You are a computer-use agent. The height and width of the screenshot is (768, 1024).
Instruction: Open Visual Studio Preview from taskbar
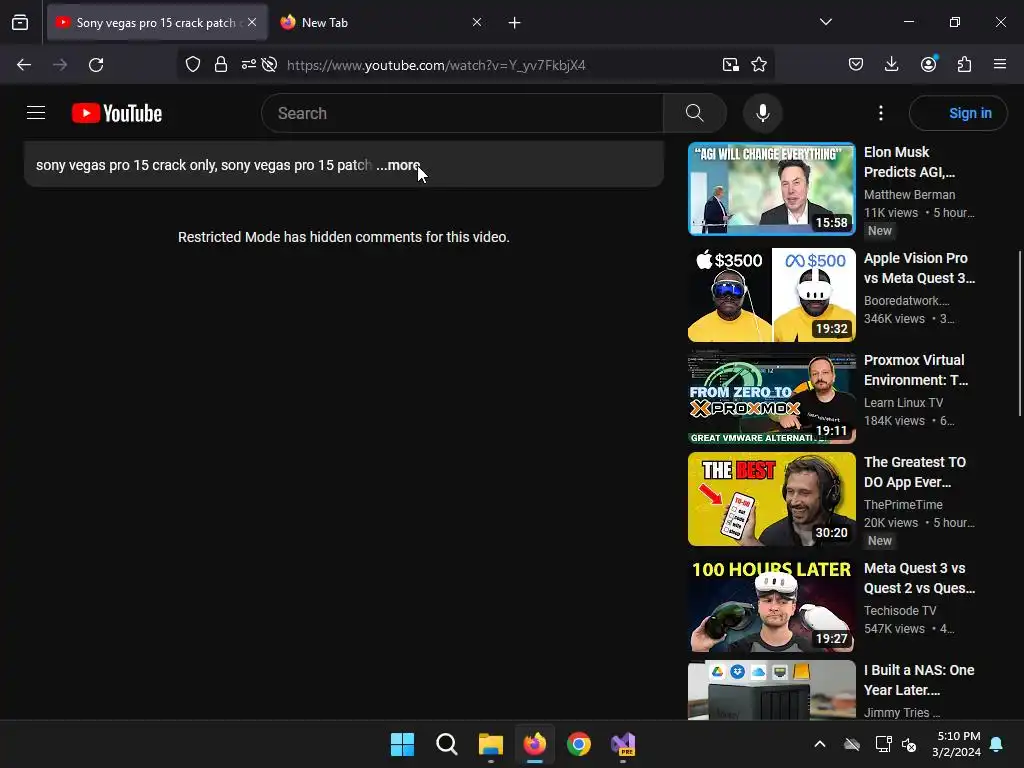tap(623, 744)
